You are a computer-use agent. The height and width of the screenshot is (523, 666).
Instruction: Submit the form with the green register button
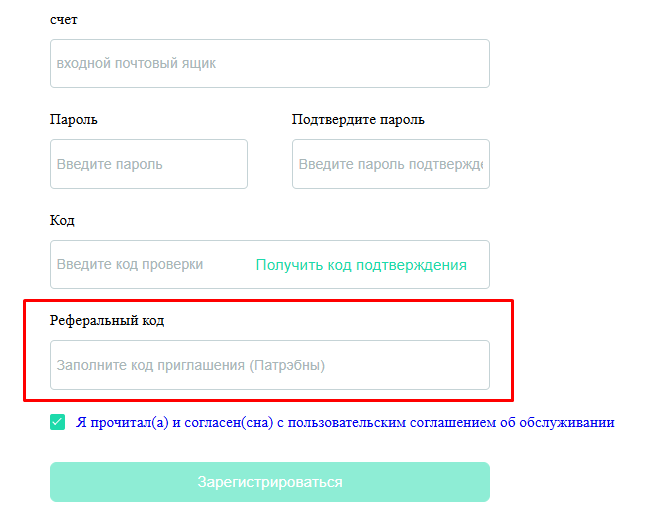click(x=269, y=482)
